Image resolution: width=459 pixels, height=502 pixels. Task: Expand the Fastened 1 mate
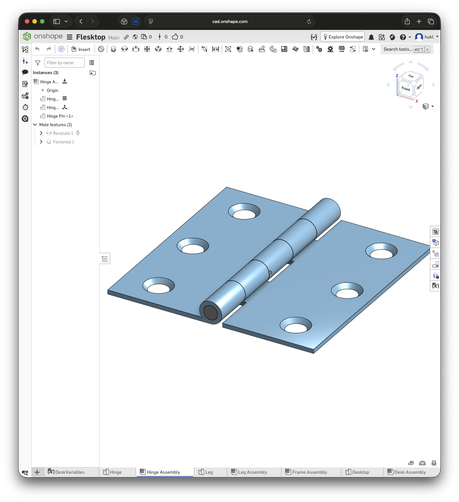[41, 142]
